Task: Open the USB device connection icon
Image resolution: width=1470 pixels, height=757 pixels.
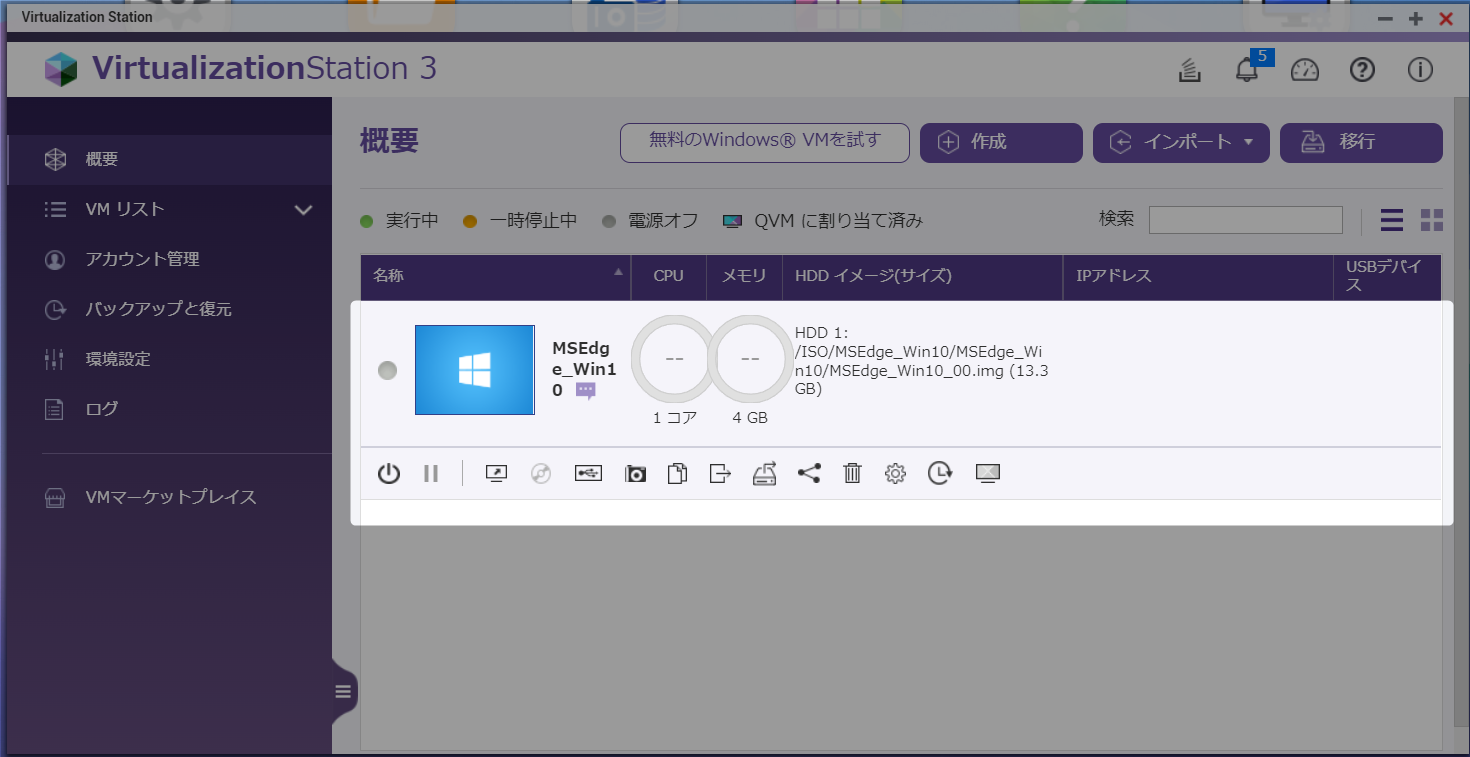Action: tap(588, 474)
